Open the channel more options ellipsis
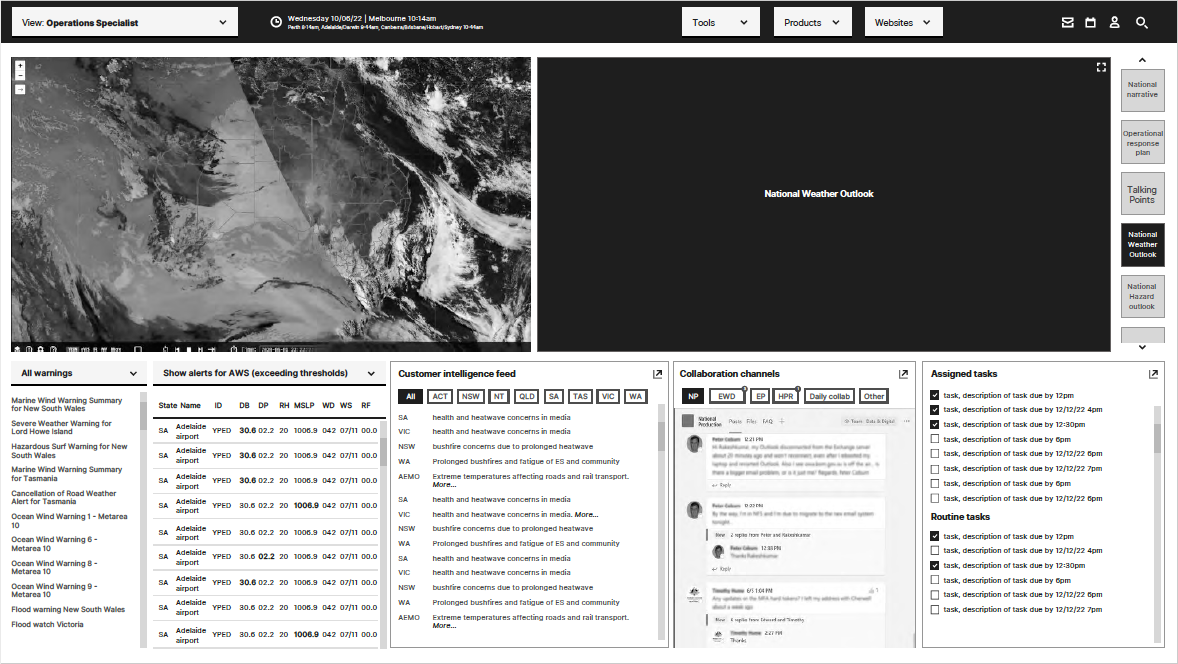The width and height of the screenshot is (1178, 664). (x=906, y=421)
